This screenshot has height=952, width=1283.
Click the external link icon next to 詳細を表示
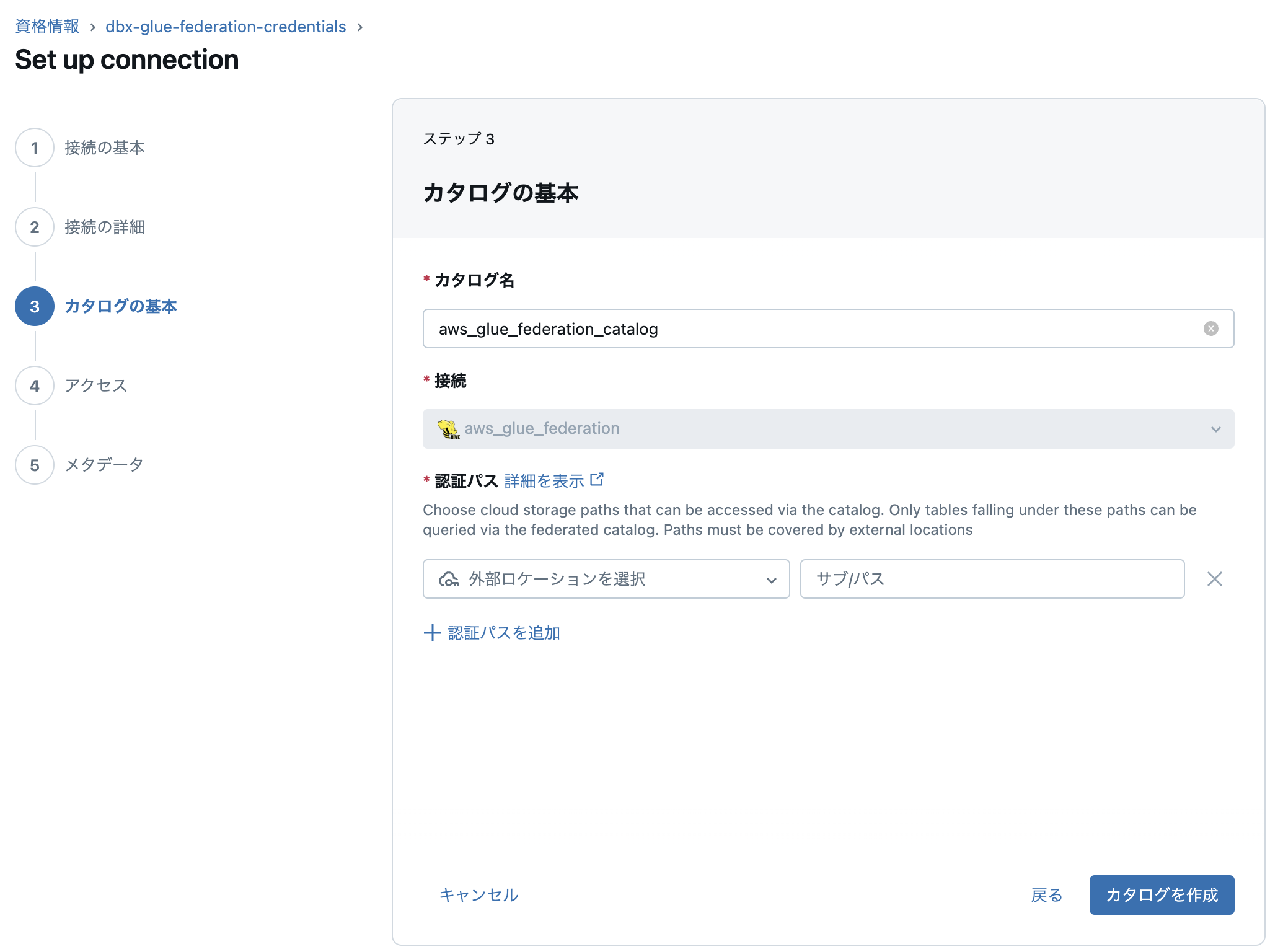[x=597, y=480]
